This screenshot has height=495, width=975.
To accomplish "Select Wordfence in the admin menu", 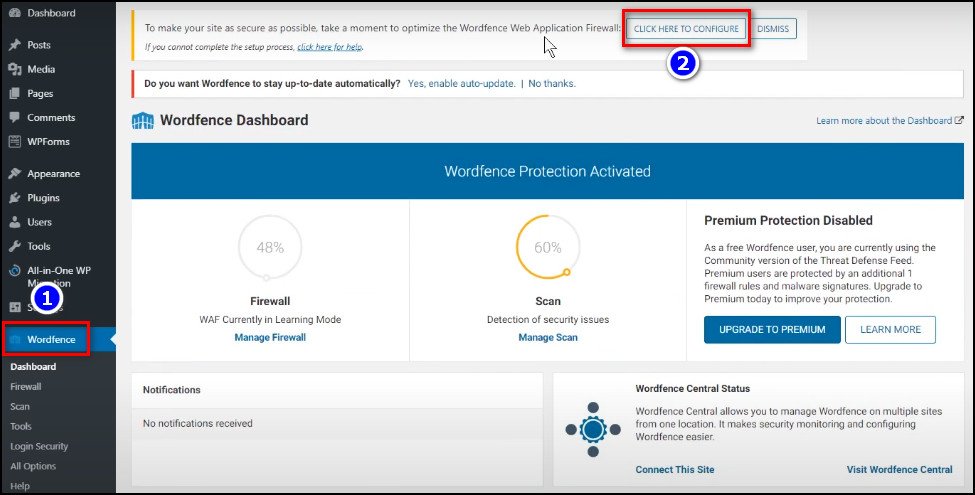I will point(51,340).
